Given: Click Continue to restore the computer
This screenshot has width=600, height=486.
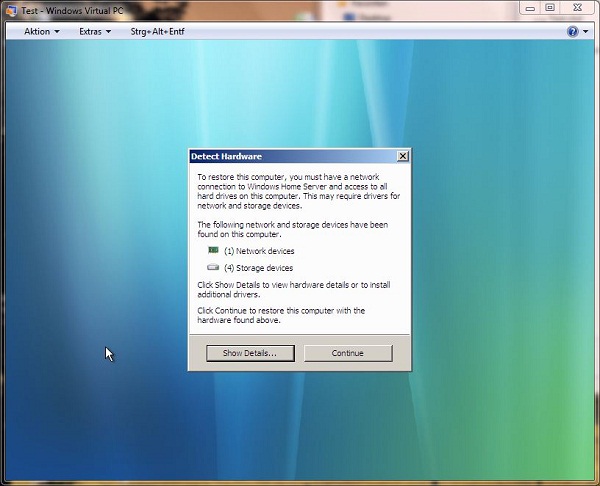Looking at the screenshot, I should [x=348, y=353].
